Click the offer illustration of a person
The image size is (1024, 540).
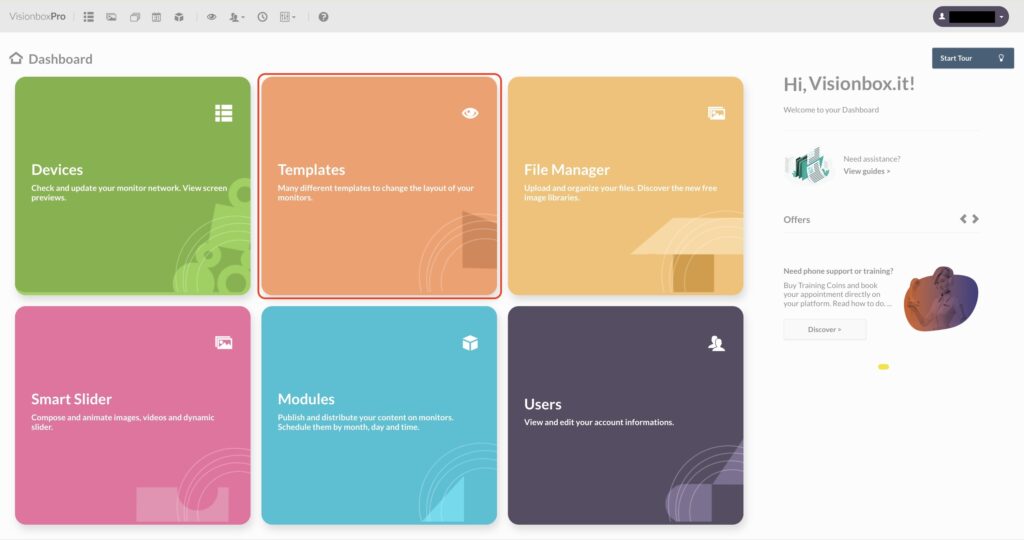pyautogui.click(x=940, y=298)
